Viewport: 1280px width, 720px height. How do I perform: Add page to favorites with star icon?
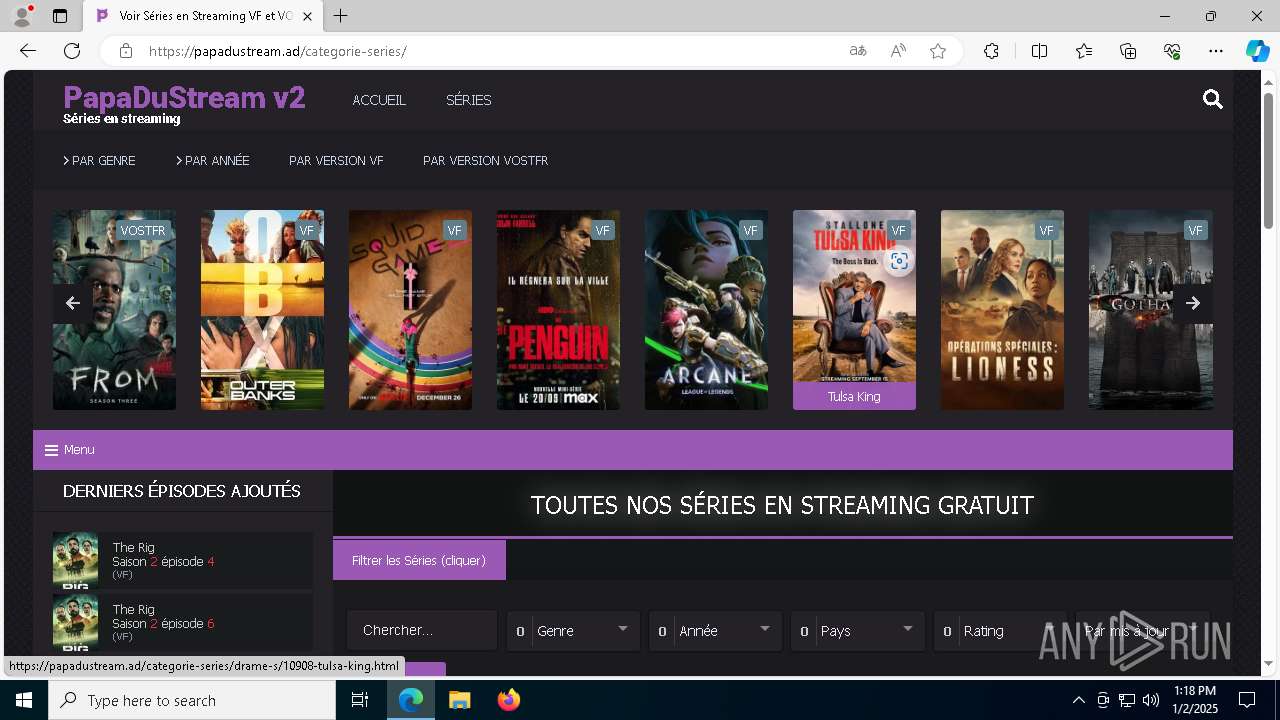(938, 51)
